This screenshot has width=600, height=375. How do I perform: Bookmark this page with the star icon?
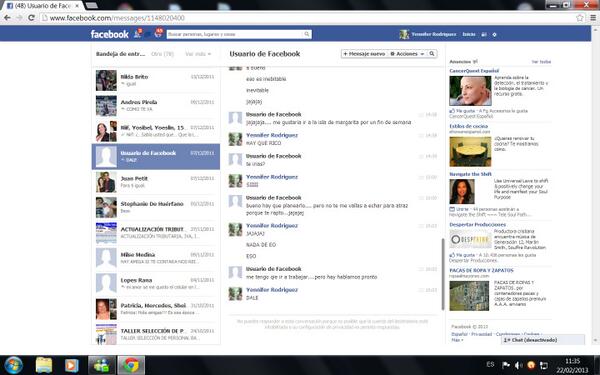click(x=580, y=18)
